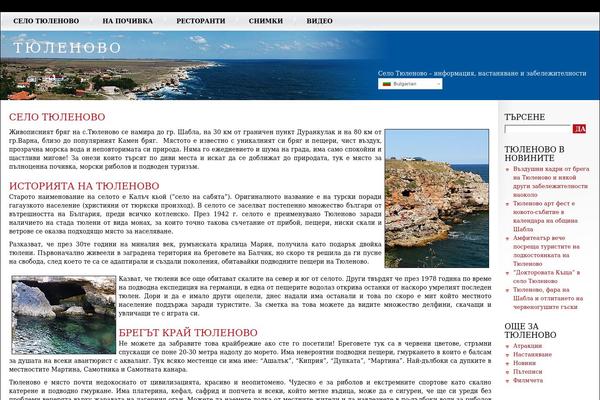Open the Филмчета category link
The height and width of the screenshot is (400, 600).
point(528,380)
